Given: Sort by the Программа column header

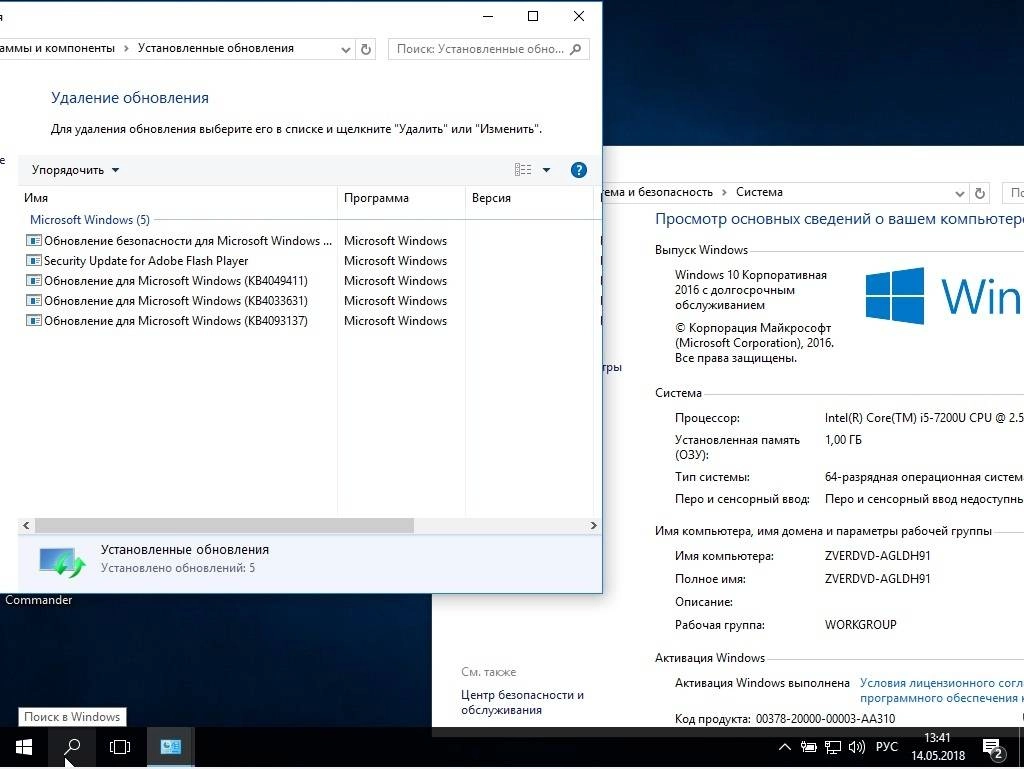Looking at the screenshot, I should [401, 198].
